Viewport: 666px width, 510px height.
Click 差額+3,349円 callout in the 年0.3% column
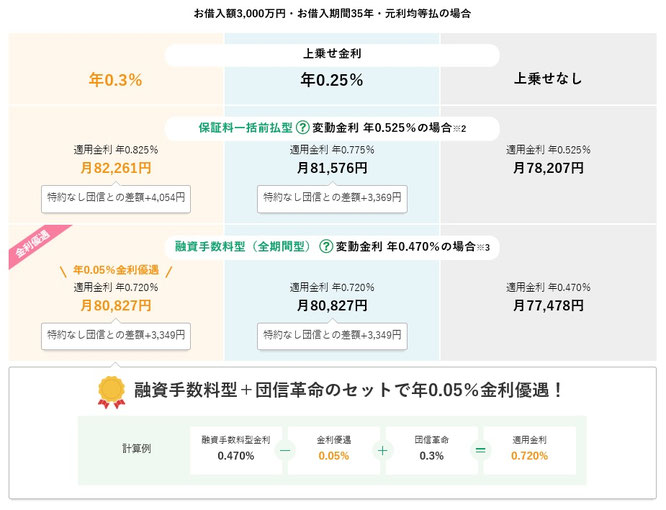pyautogui.click(x=116, y=335)
